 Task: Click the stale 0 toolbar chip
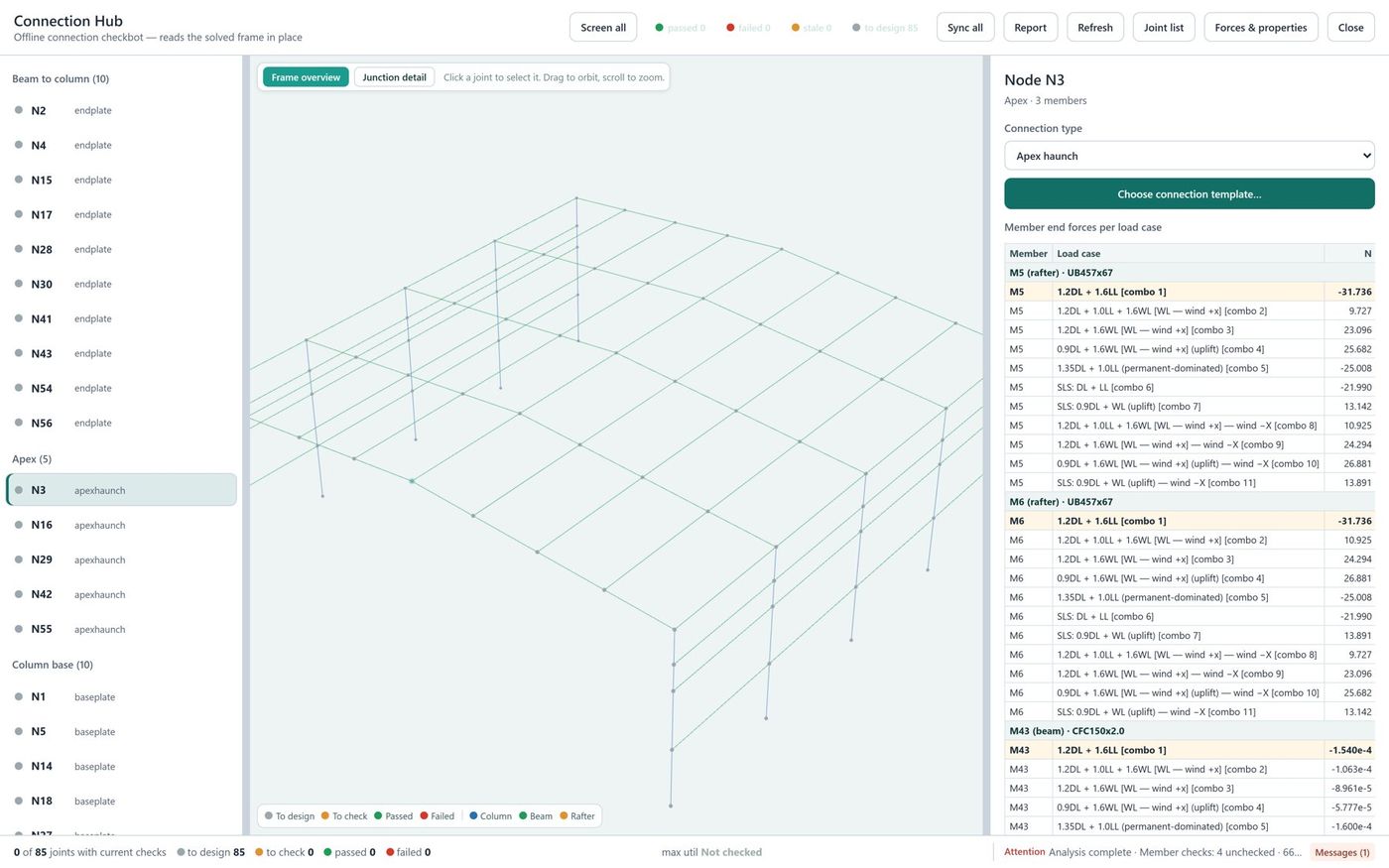pyautogui.click(x=812, y=28)
